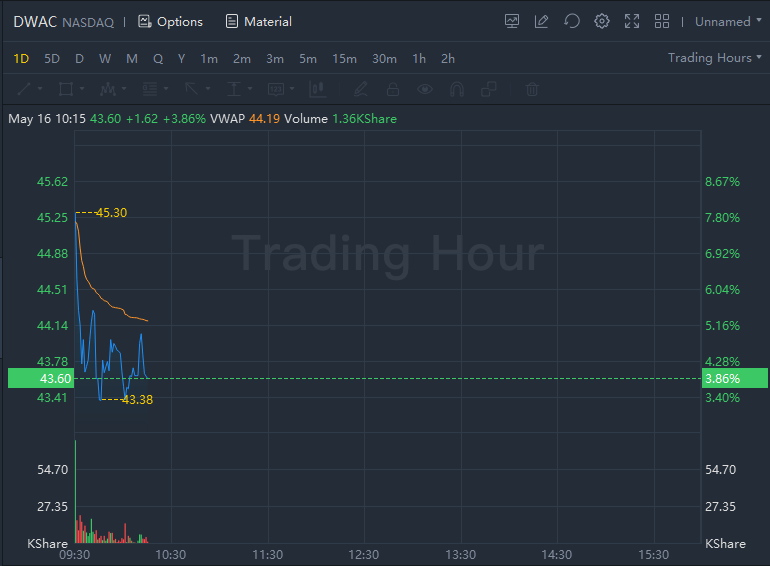Image resolution: width=770 pixels, height=566 pixels.
Task: Expand the measure tool dropdown arrow
Action: tap(250, 89)
